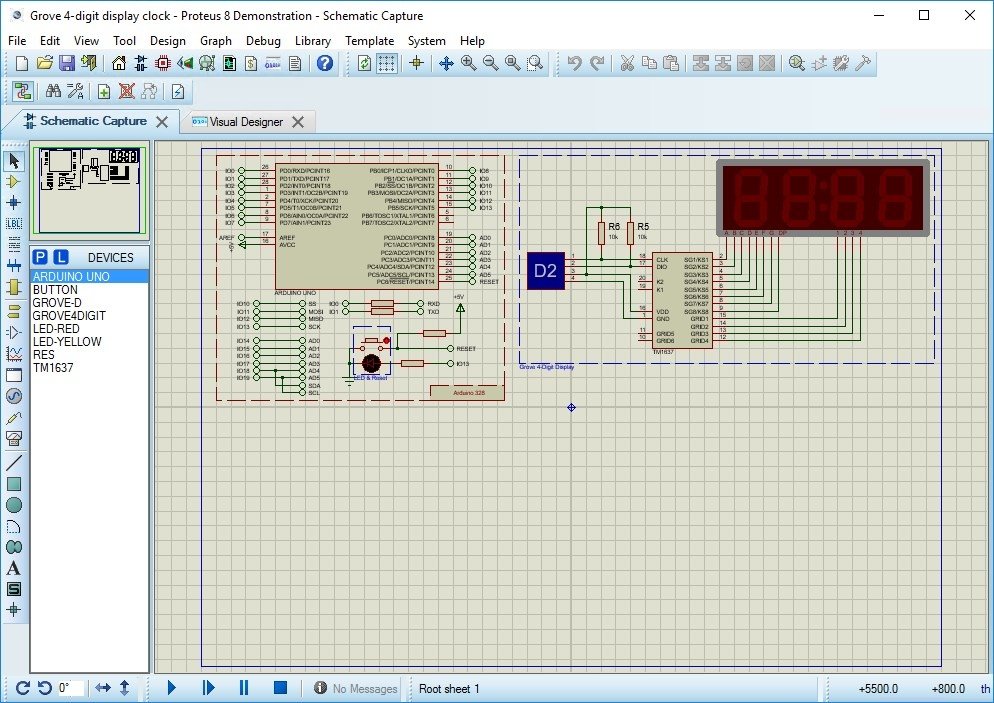Click the P pick devices button
Viewport: 994px width, 703px height.
(x=41, y=257)
